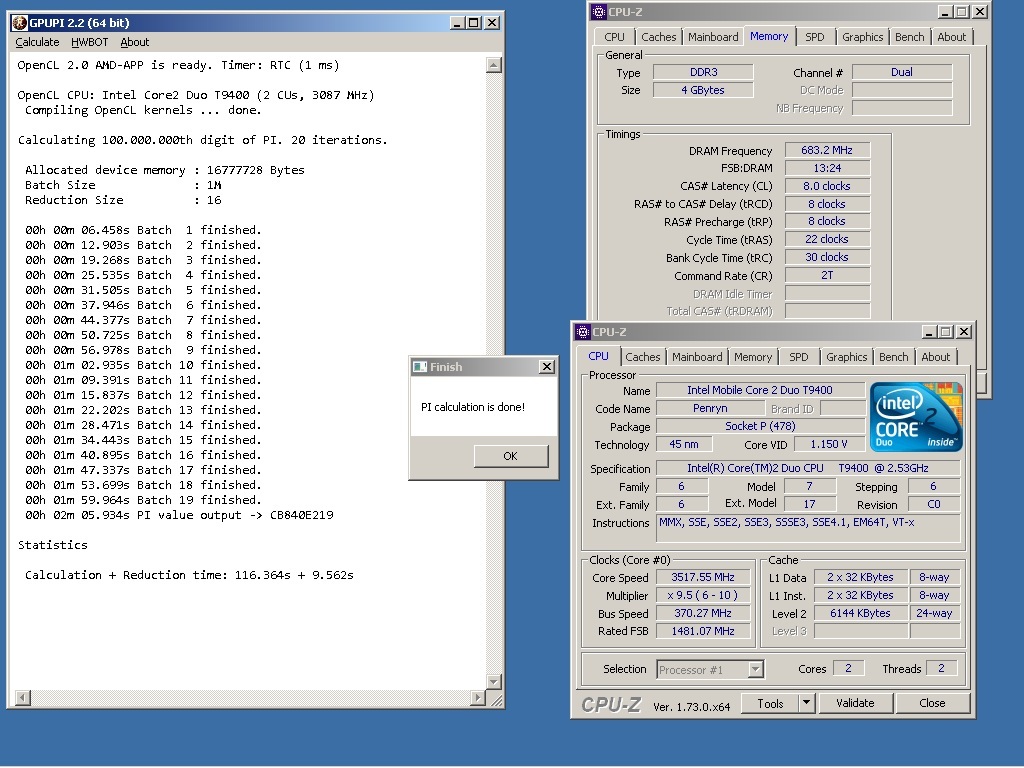Open Graphics tab in front CPU-Z window
Viewport: 1024px width, 768px height.
click(x=846, y=357)
